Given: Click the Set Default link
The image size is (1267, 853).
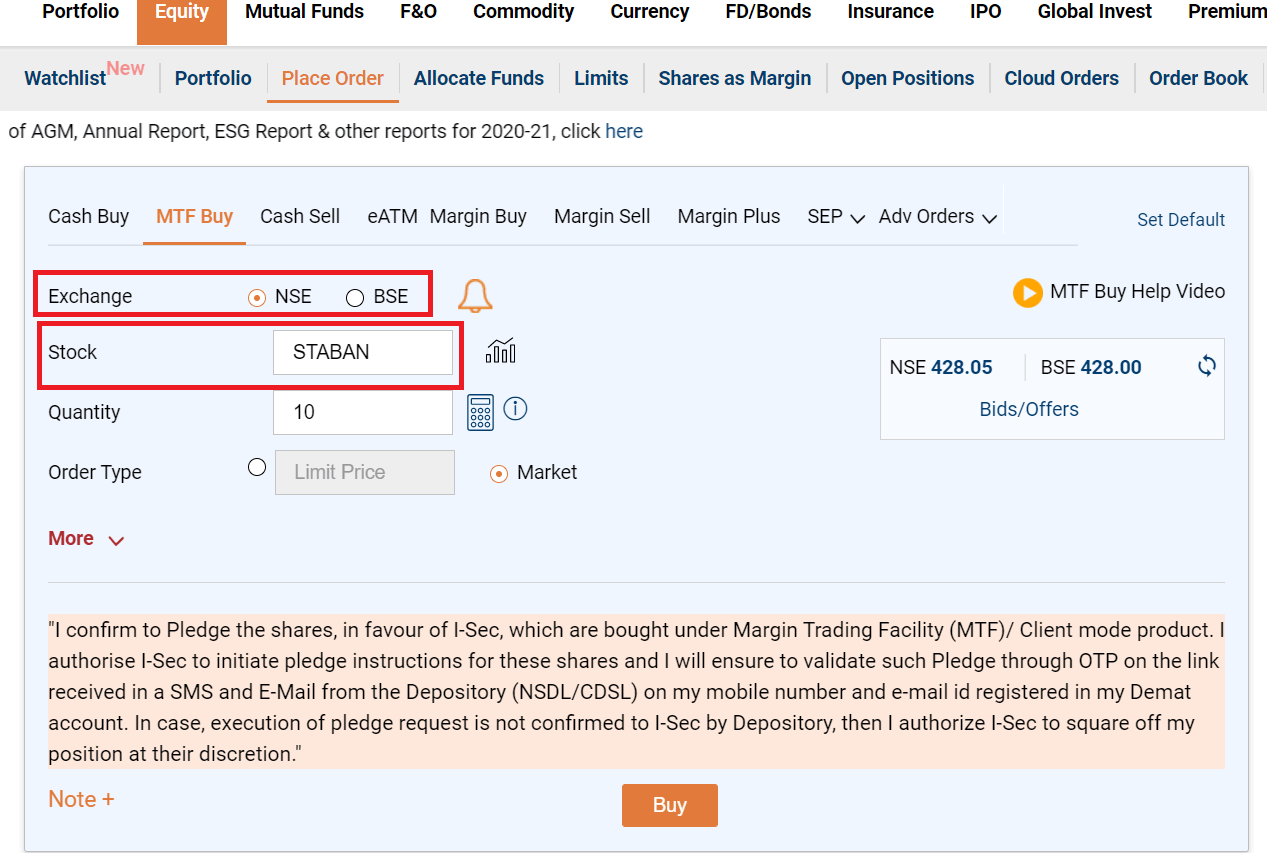Looking at the screenshot, I should [1180, 220].
